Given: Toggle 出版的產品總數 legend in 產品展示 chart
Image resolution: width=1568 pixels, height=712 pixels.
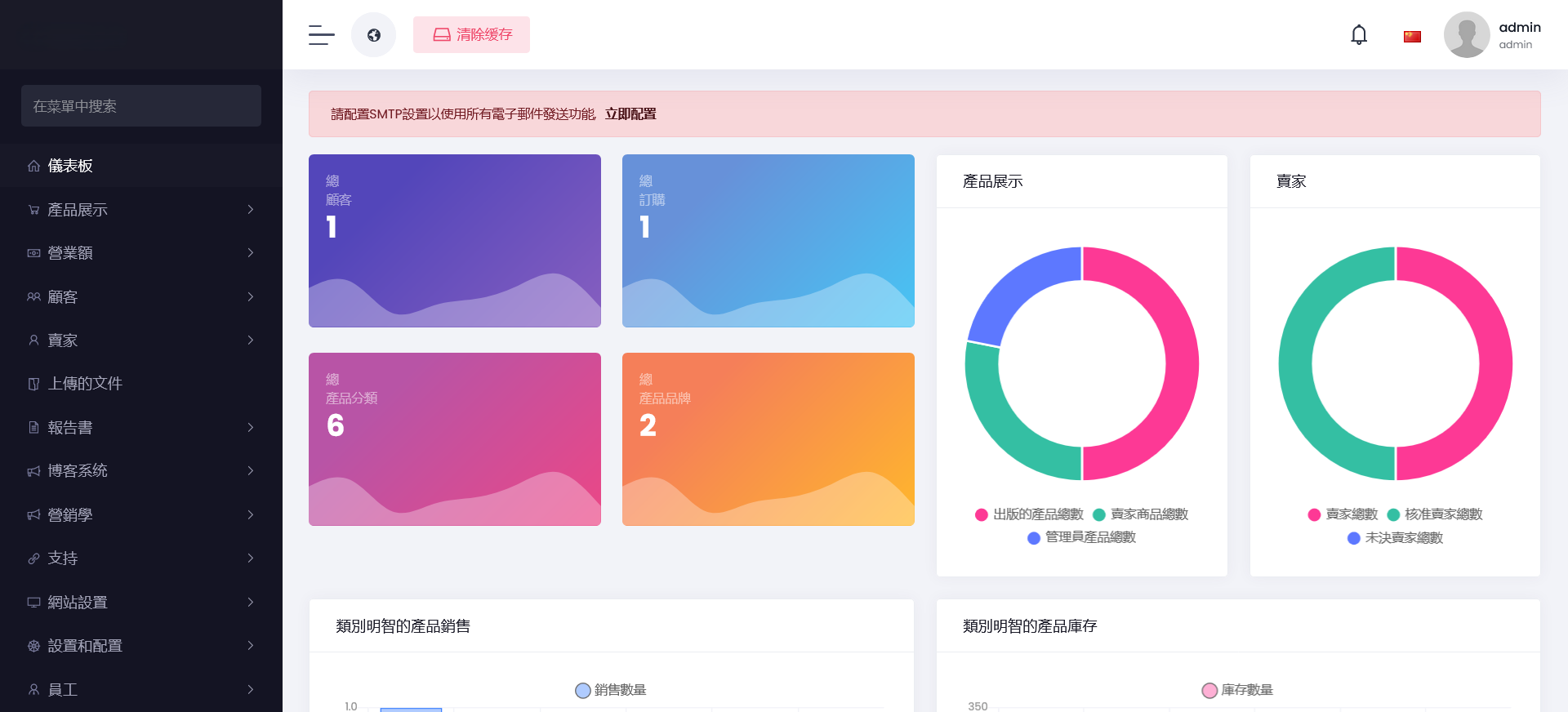Looking at the screenshot, I should point(1029,514).
